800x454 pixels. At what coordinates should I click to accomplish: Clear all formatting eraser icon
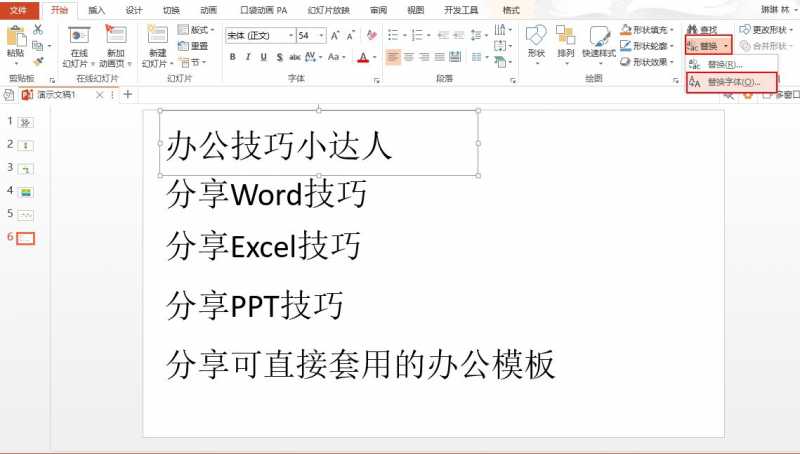(371, 35)
